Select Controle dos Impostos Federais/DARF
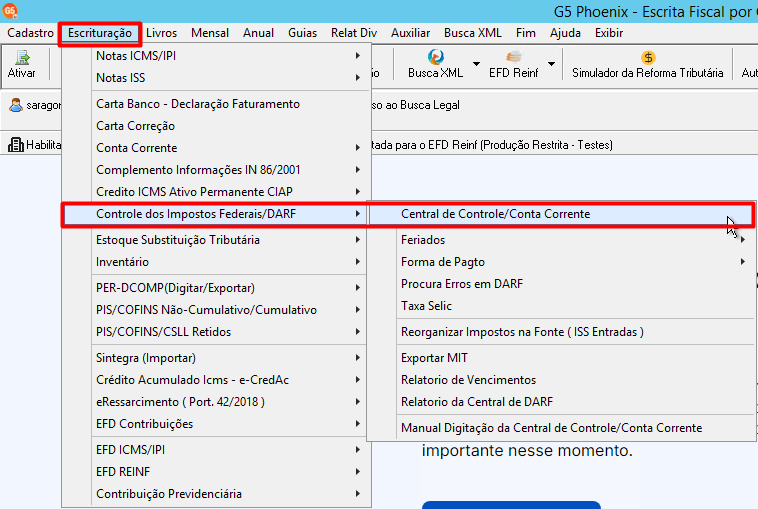 click(x=216, y=214)
